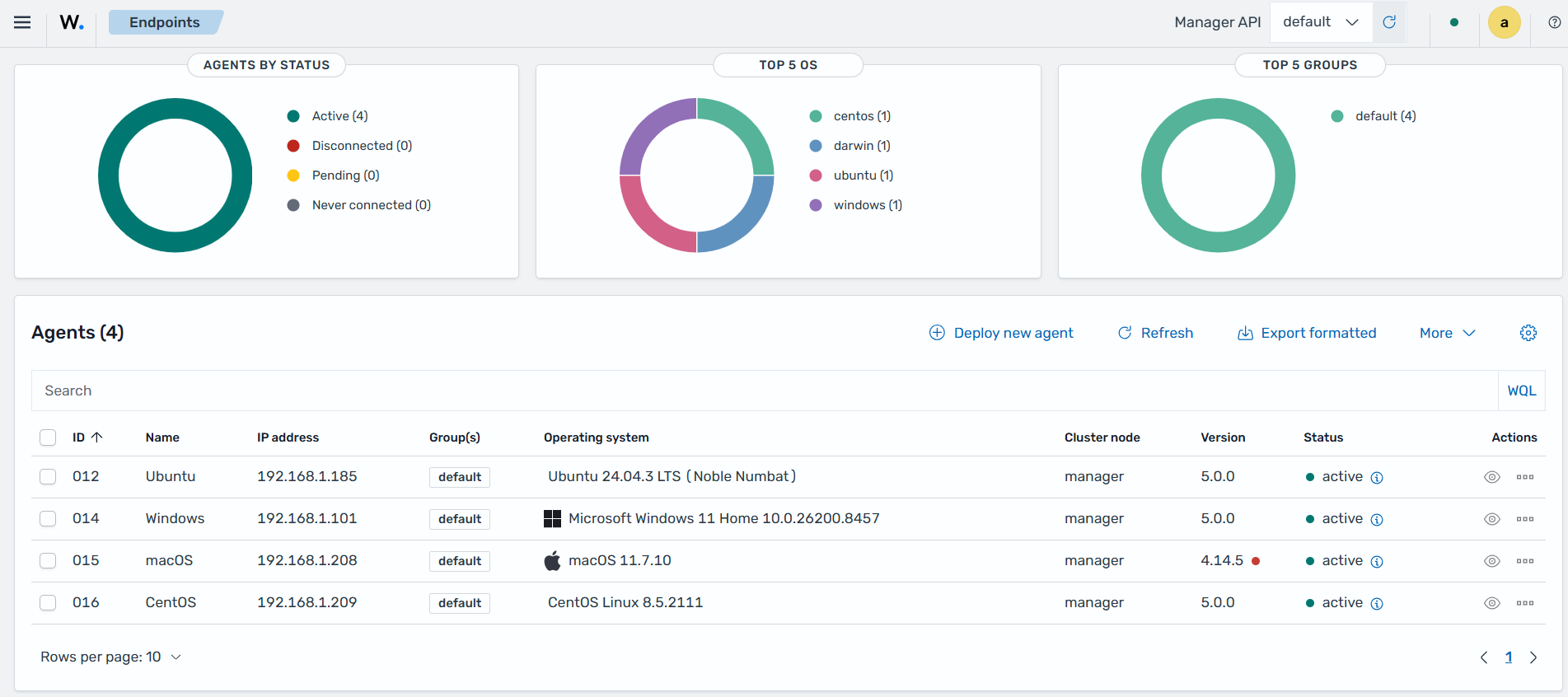Open the table settings gear icon

1528,333
